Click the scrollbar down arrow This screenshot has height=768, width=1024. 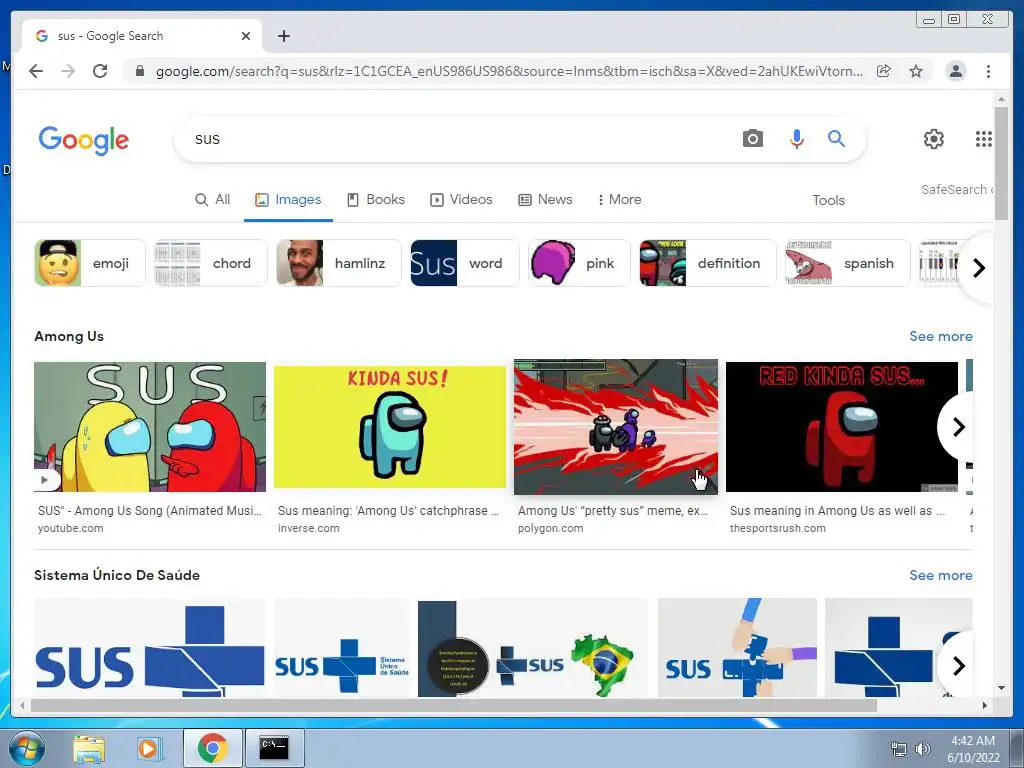click(1001, 688)
